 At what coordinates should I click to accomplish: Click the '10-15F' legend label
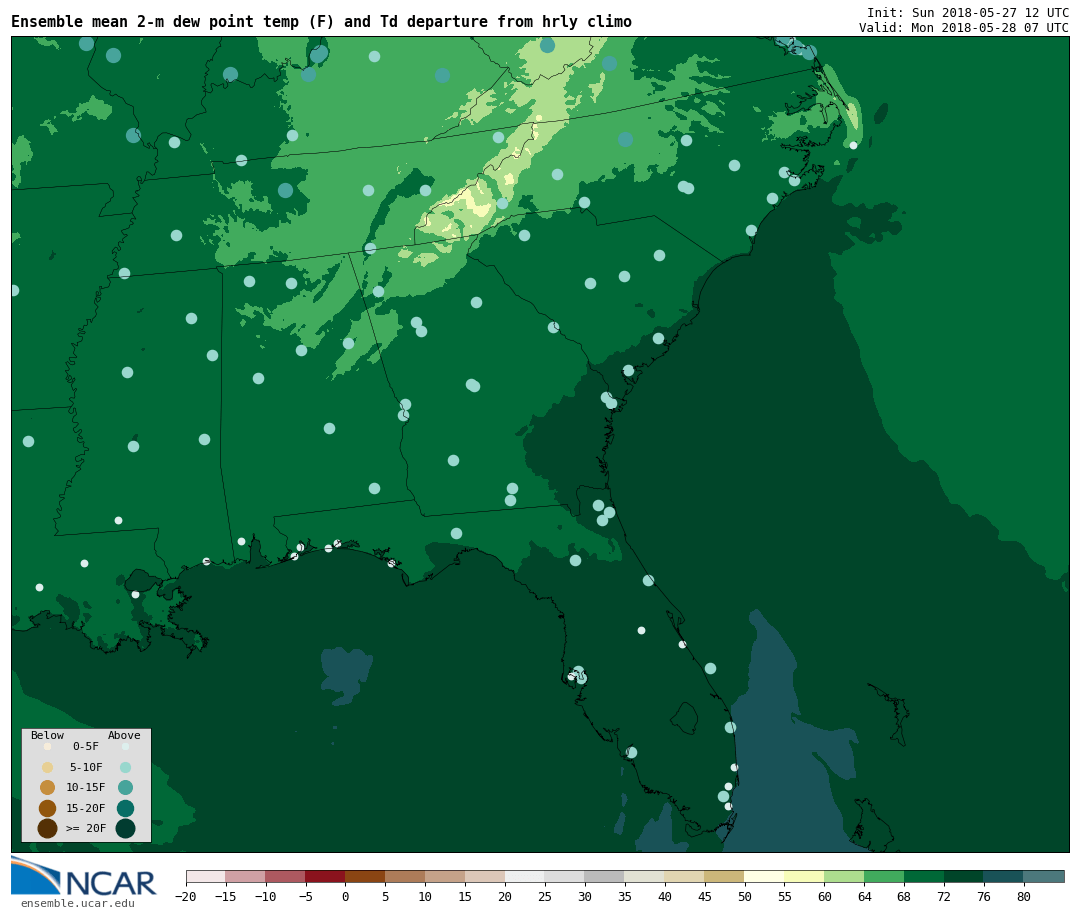pos(86,787)
